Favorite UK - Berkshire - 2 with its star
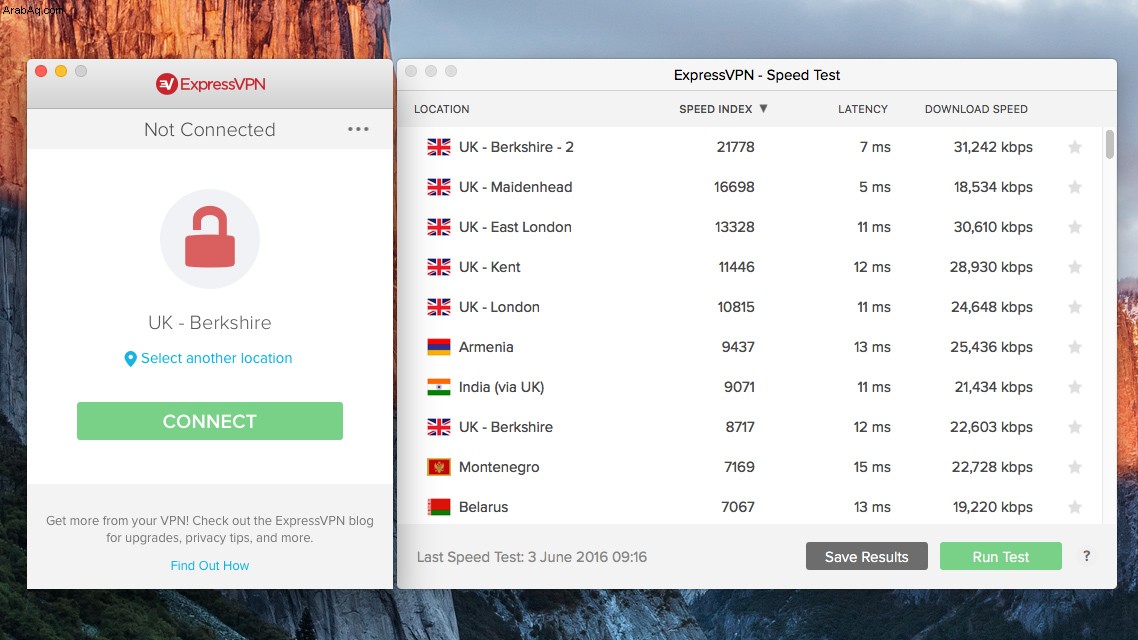 tap(1075, 147)
